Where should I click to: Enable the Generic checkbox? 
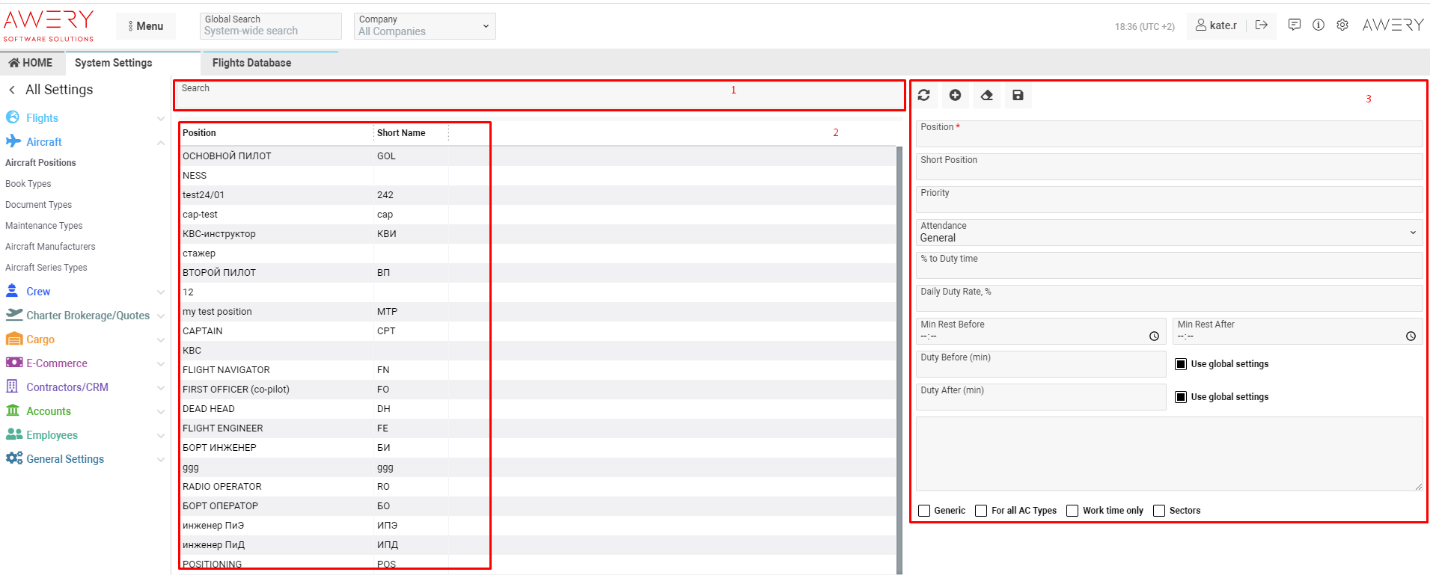924,510
